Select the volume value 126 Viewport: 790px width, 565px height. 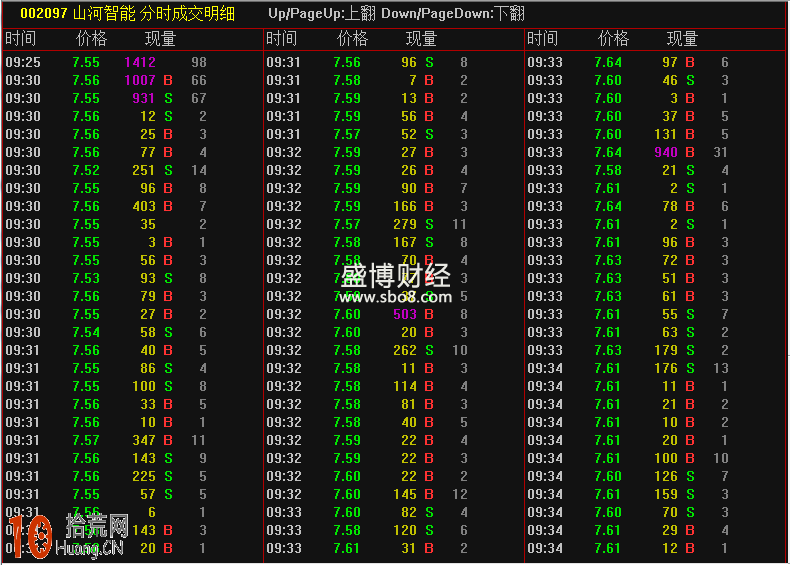point(666,476)
